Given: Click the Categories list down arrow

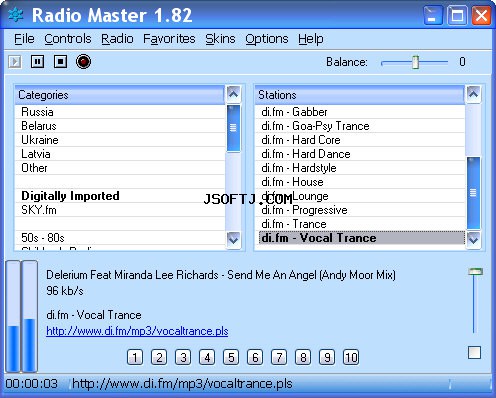Looking at the screenshot, I should (233, 239).
